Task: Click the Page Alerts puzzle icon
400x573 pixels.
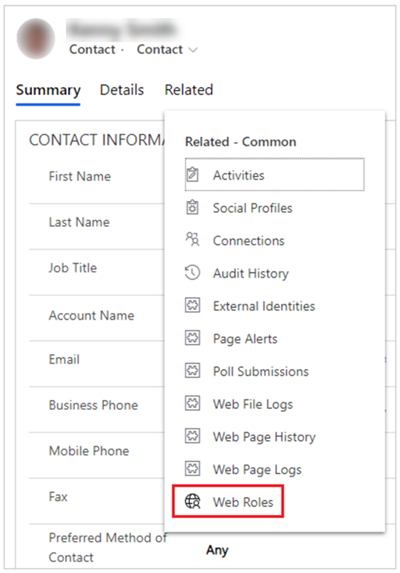Action: point(193,338)
